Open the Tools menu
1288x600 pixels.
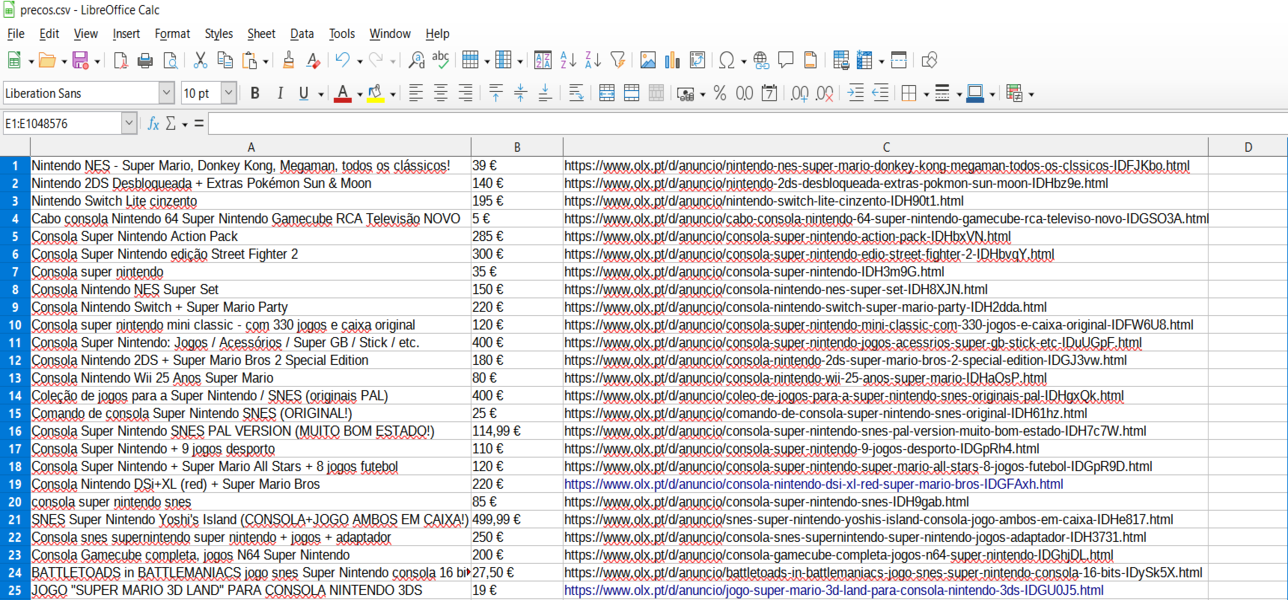[342, 34]
